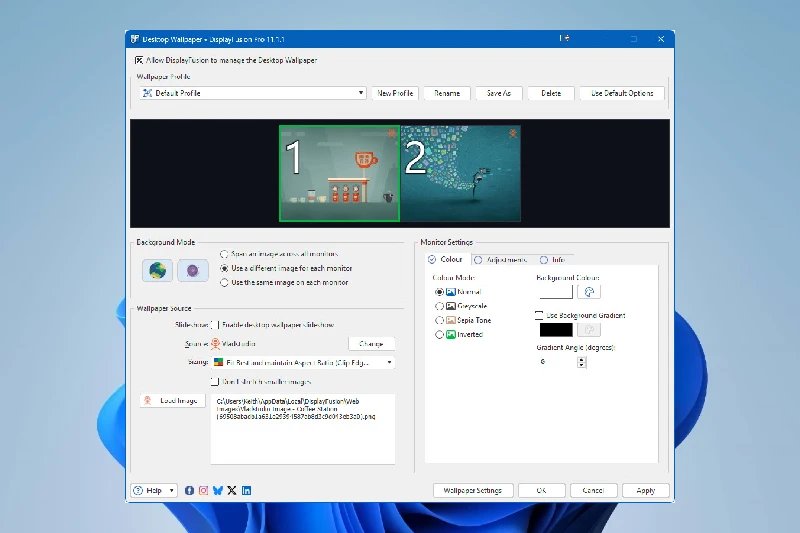800x533 pixels.
Task: Click the Sepia Tone picture icon
Action: (451, 320)
